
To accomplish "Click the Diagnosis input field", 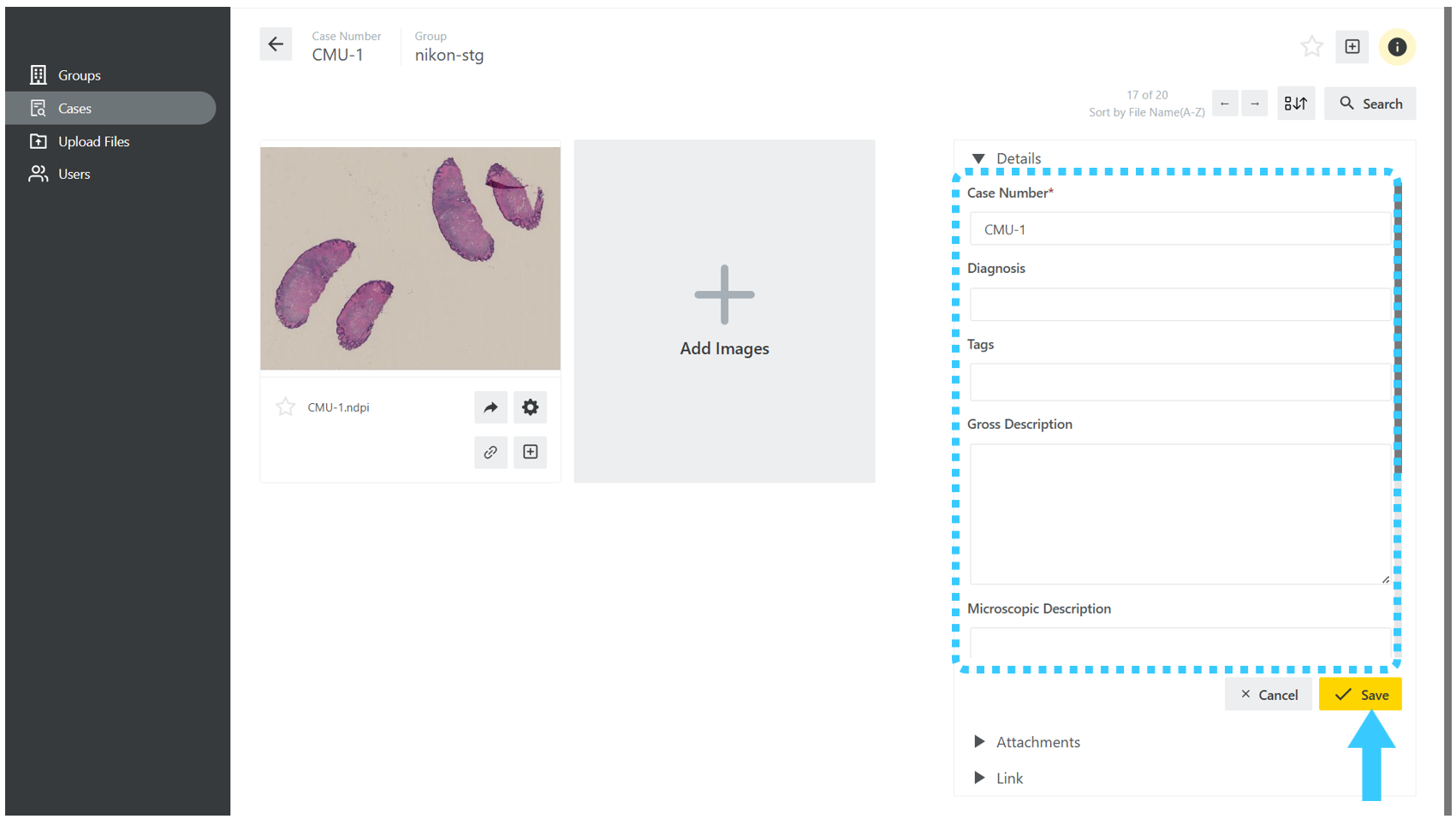I will (1181, 305).
